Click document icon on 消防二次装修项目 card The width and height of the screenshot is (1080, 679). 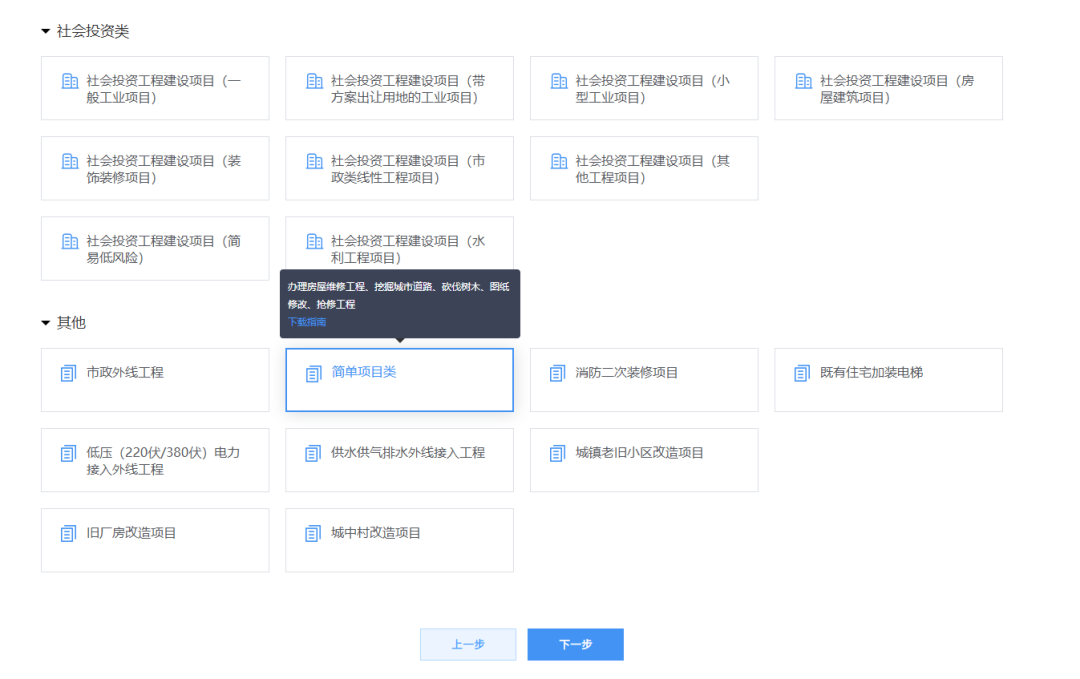click(x=558, y=373)
